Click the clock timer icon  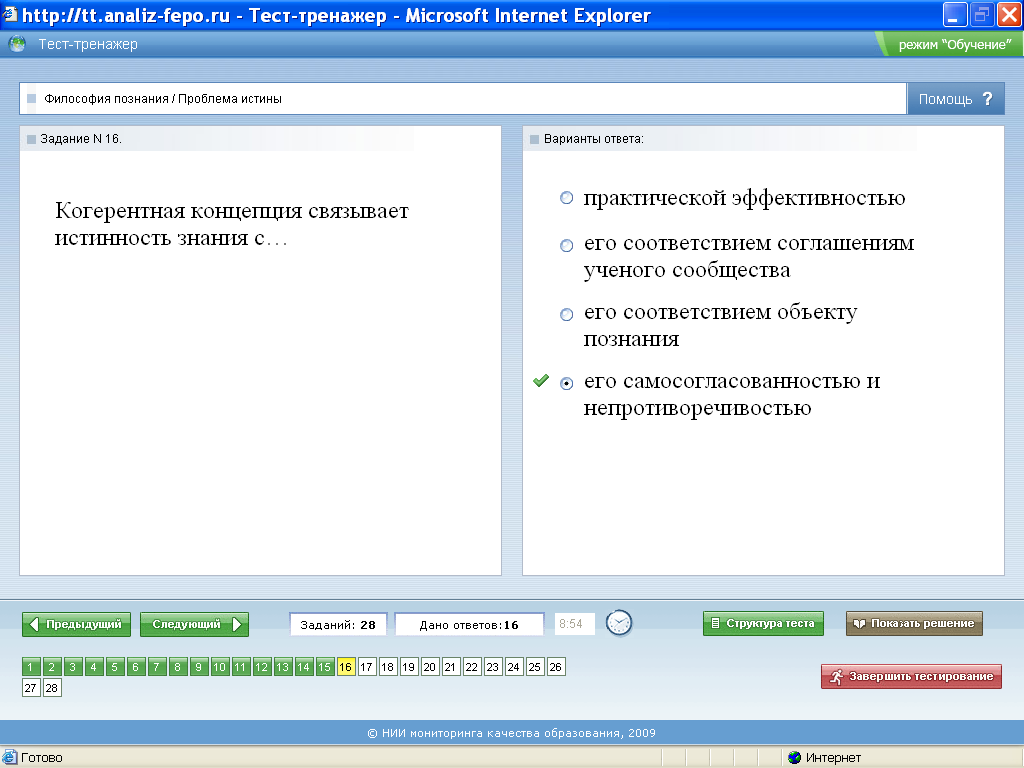[618, 623]
